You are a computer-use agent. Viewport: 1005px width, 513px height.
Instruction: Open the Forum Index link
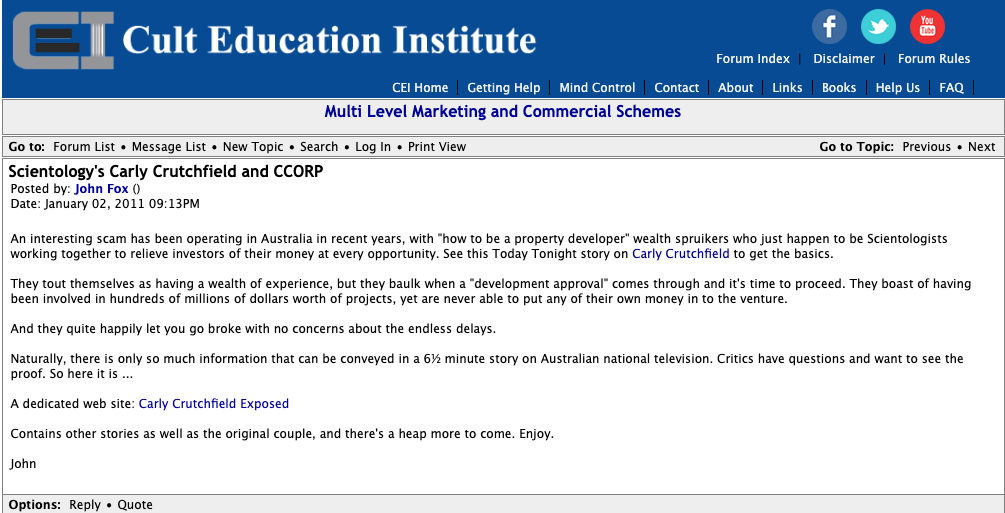click(752, 59)
